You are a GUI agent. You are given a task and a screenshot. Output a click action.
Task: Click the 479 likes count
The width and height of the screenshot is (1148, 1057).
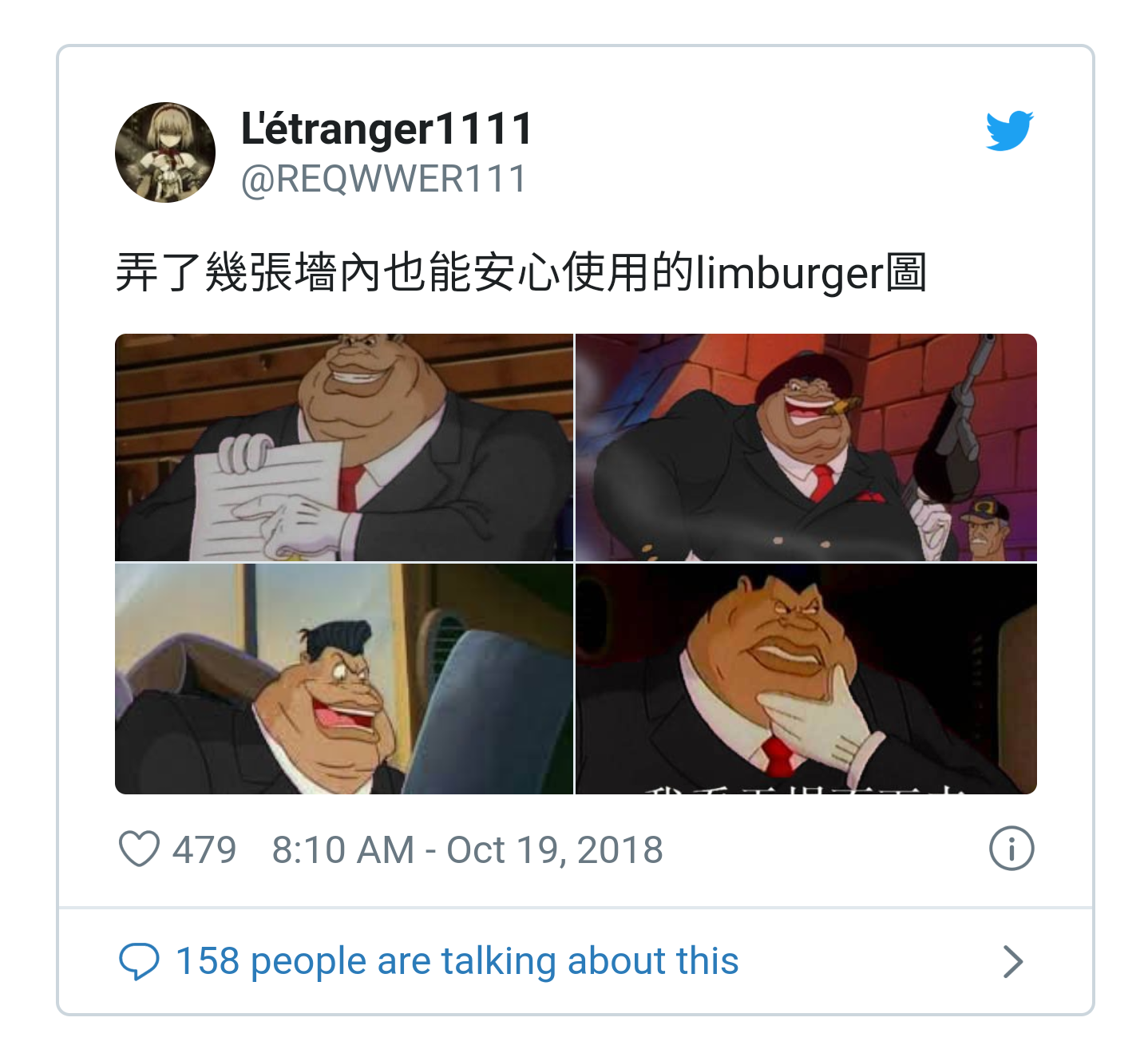(204, 849)
